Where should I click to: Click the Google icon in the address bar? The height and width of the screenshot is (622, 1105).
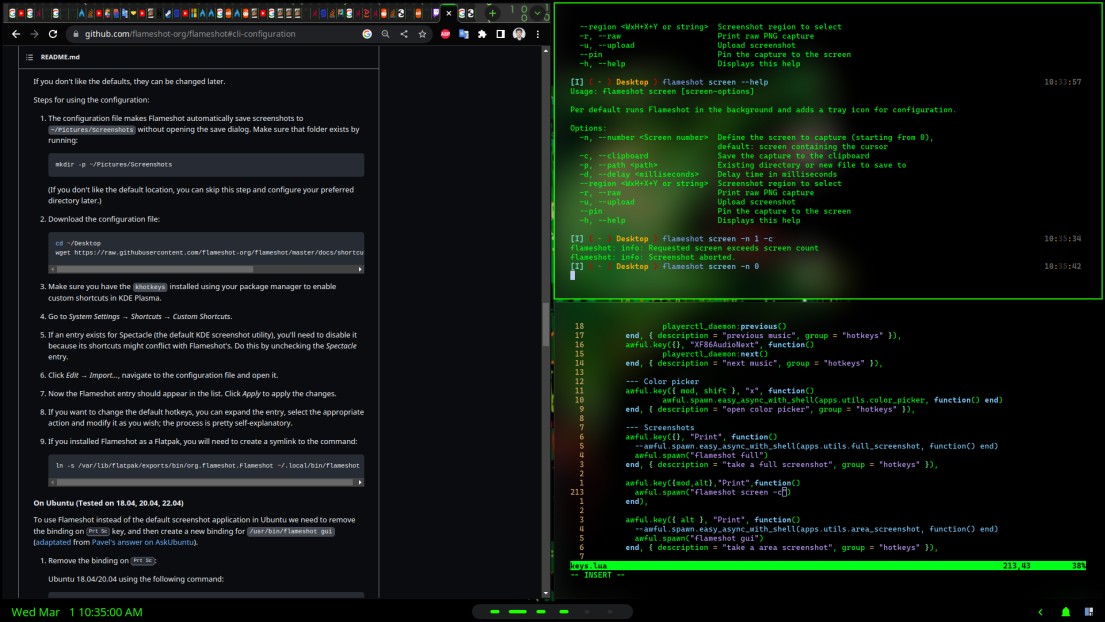[x=367, y=34]
